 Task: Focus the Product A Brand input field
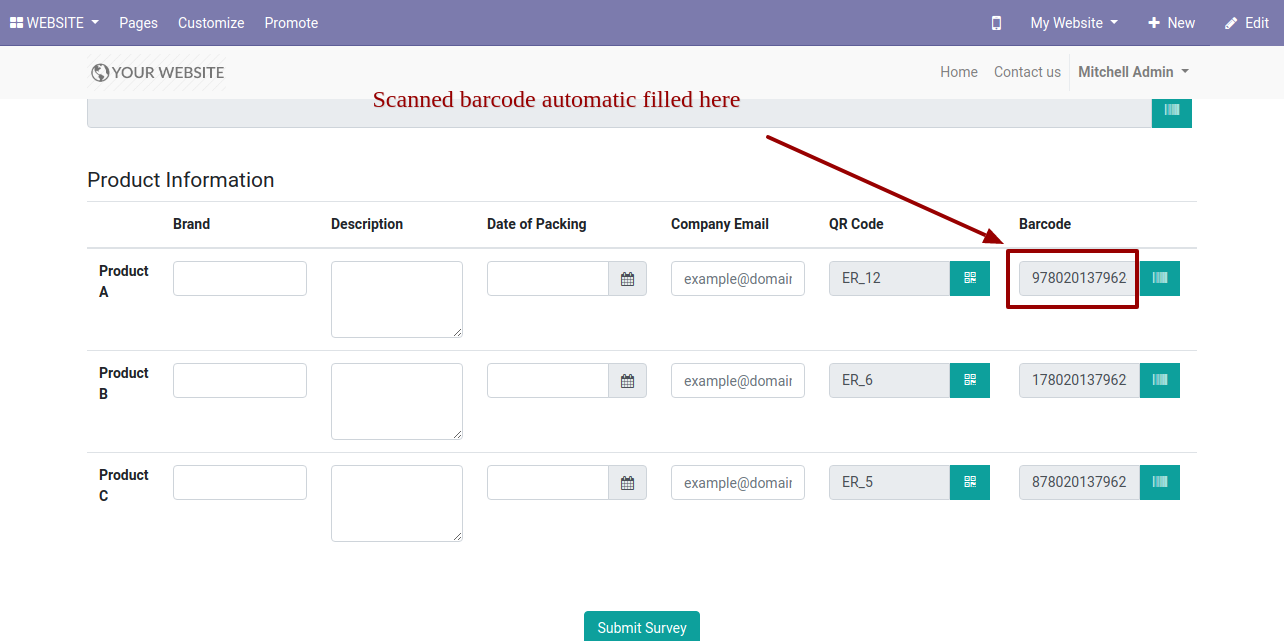(240, 278)
